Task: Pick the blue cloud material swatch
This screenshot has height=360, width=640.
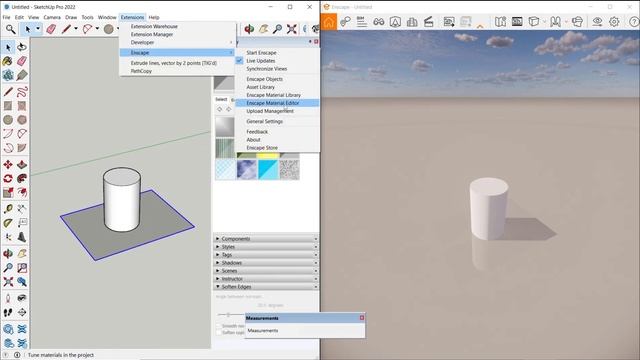Action: [x=247, y=169]
